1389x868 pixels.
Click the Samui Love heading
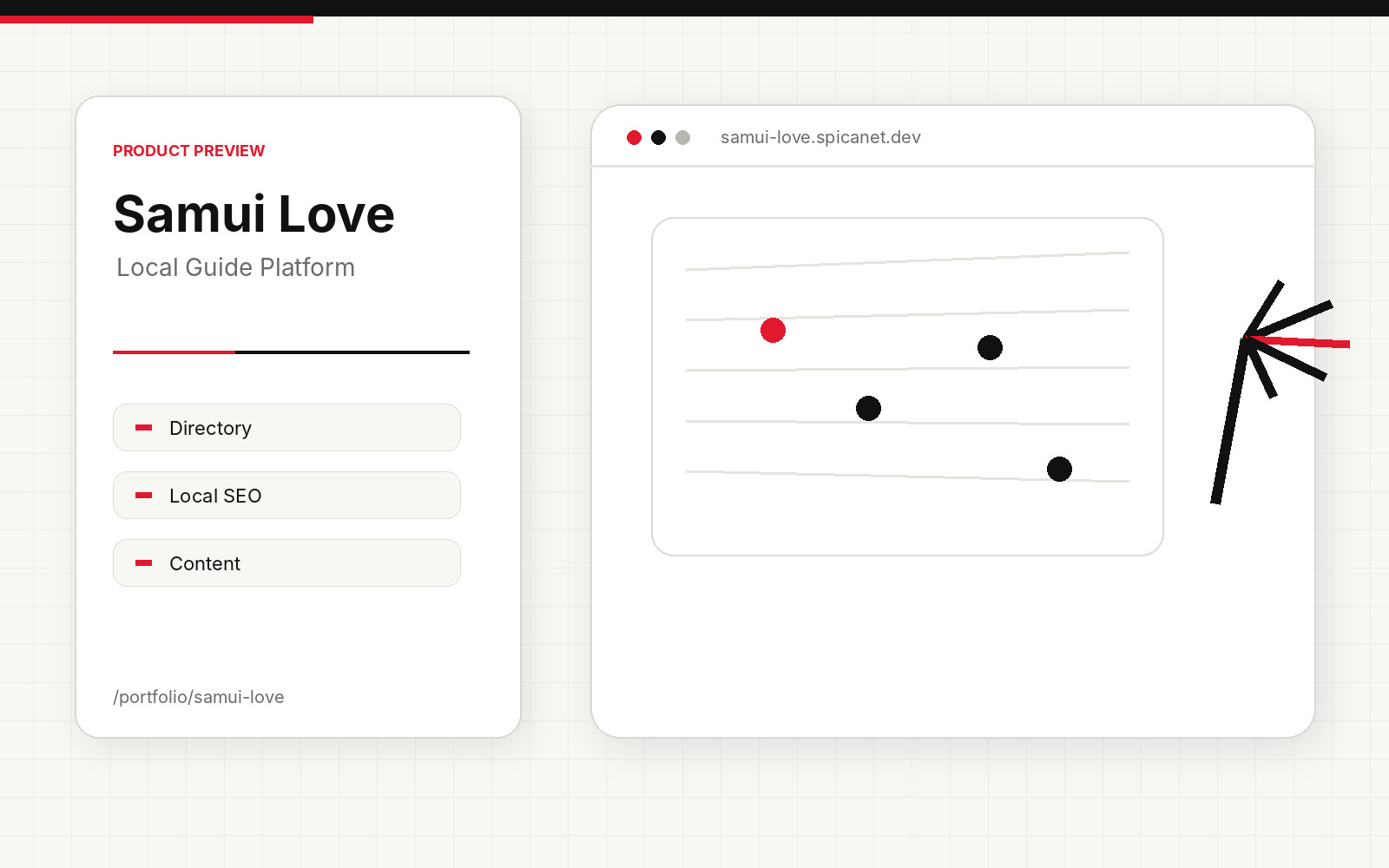(x=253, y=214)
